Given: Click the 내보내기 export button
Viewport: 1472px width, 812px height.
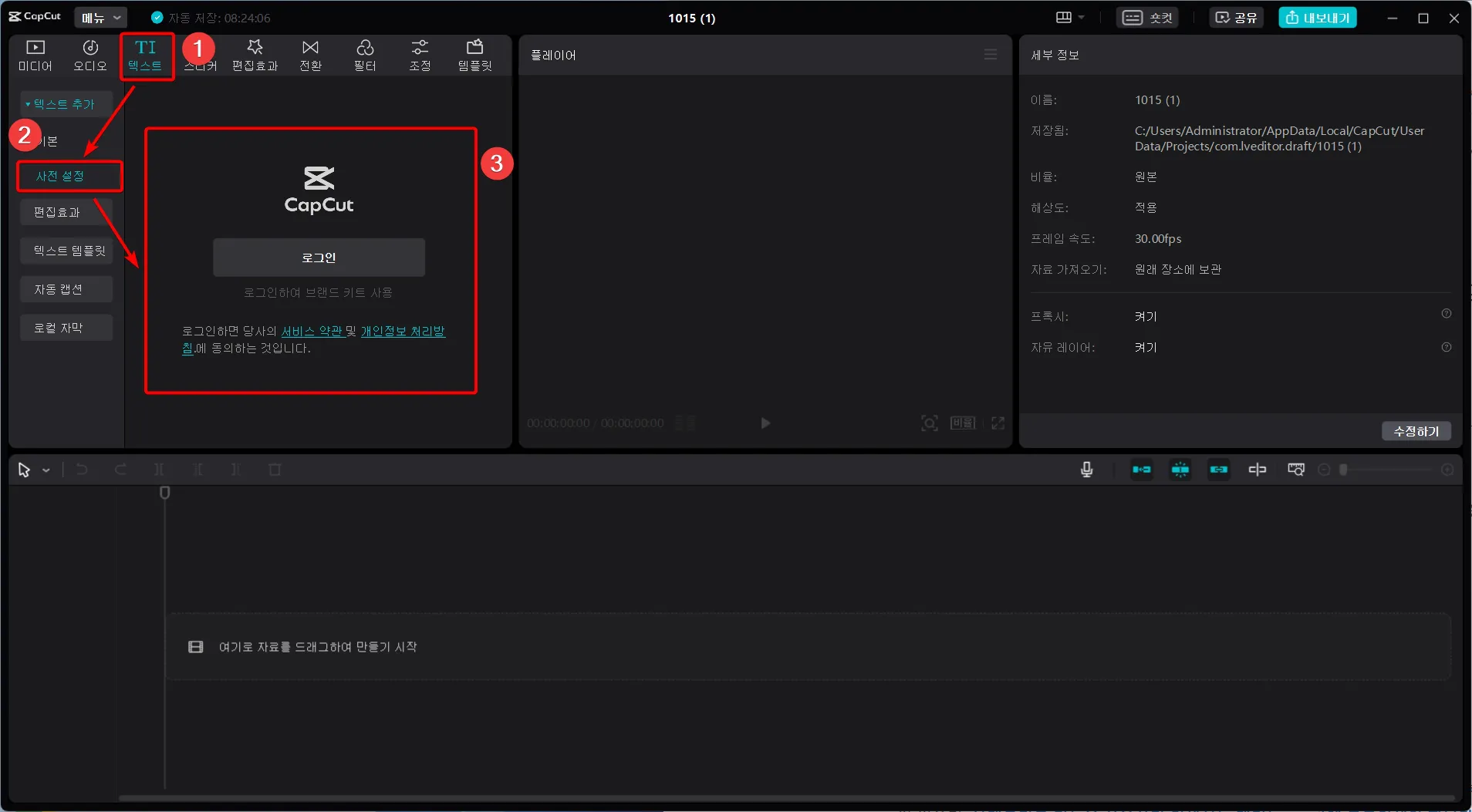Looking at the screenshot, I should (x=1318, y=17).
